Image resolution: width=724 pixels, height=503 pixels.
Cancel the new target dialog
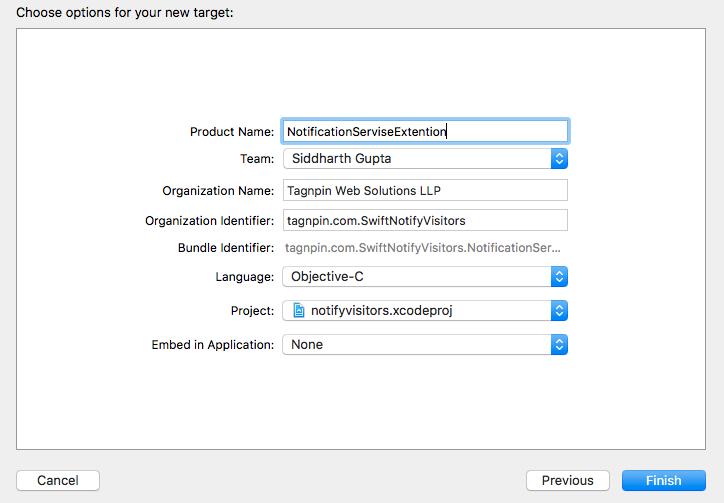58,480
